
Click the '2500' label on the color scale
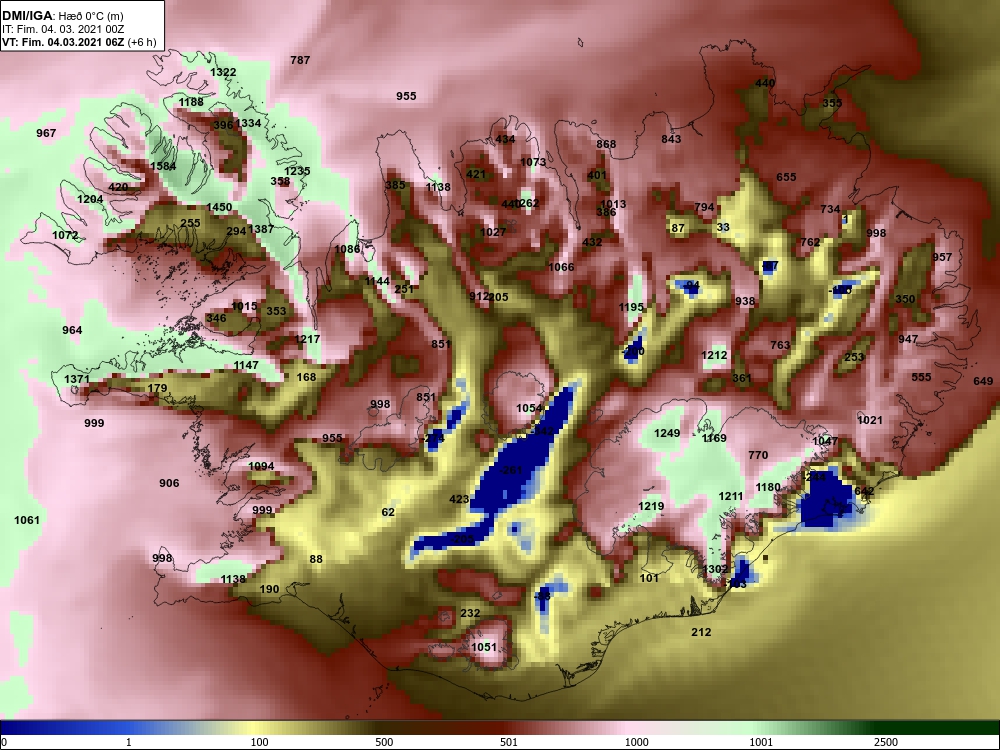(885, 742)
